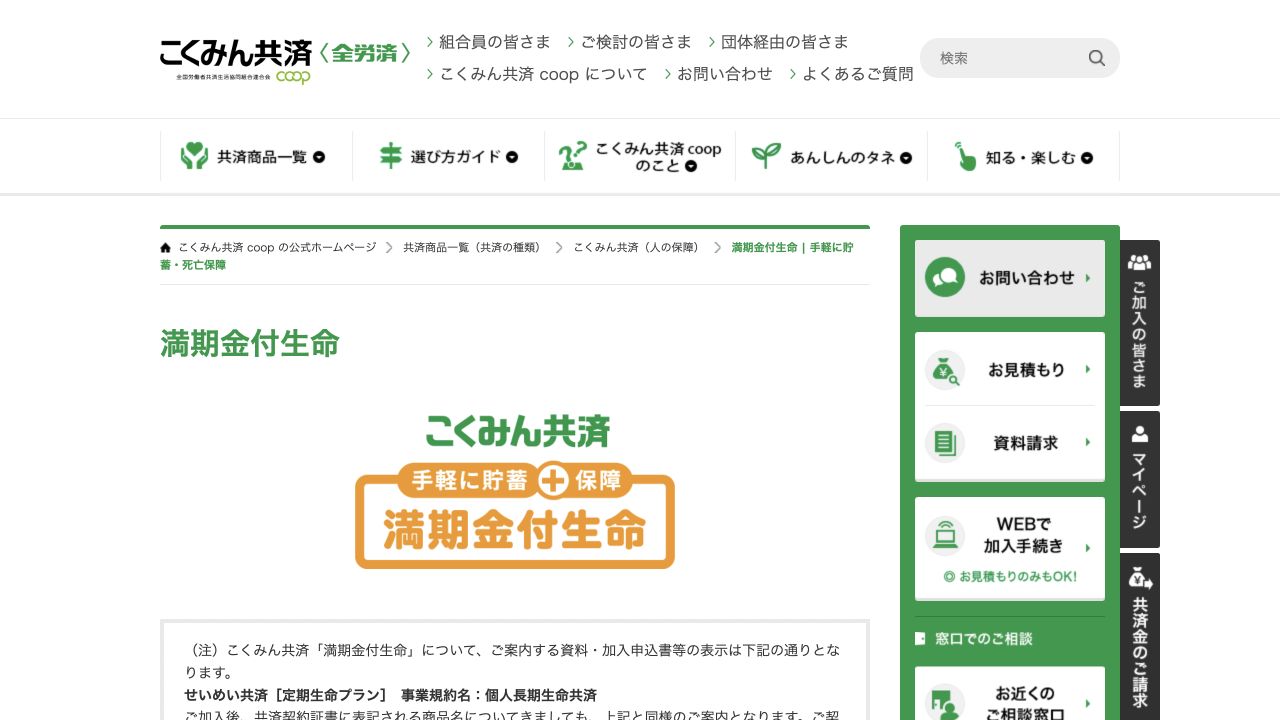Viewport: 1280px width, 720px height.
Task: Expand the 共済商品一覧 dropdown menu
Action: coord(257,157)
